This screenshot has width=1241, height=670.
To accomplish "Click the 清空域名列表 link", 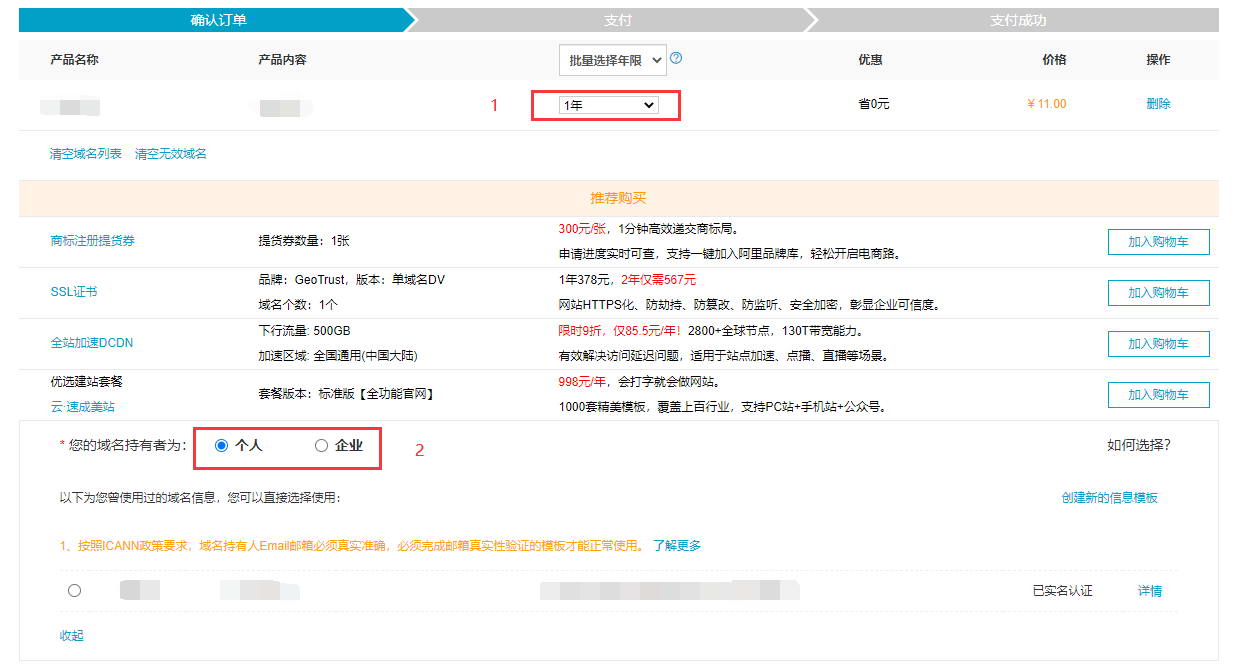I will [x=86, y=154].
